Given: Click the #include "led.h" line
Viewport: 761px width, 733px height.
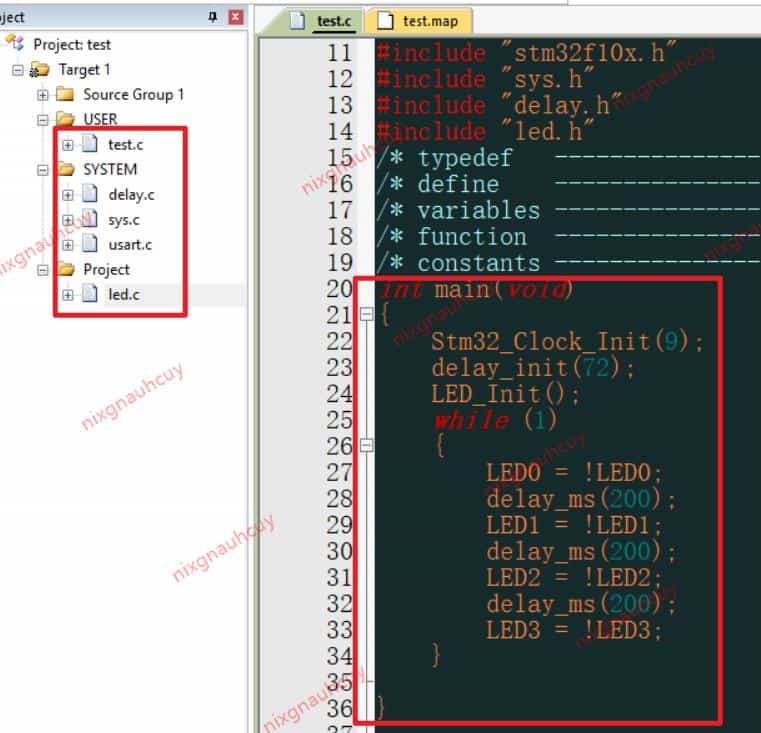Looking at the screenshot, I should [486, 132].
